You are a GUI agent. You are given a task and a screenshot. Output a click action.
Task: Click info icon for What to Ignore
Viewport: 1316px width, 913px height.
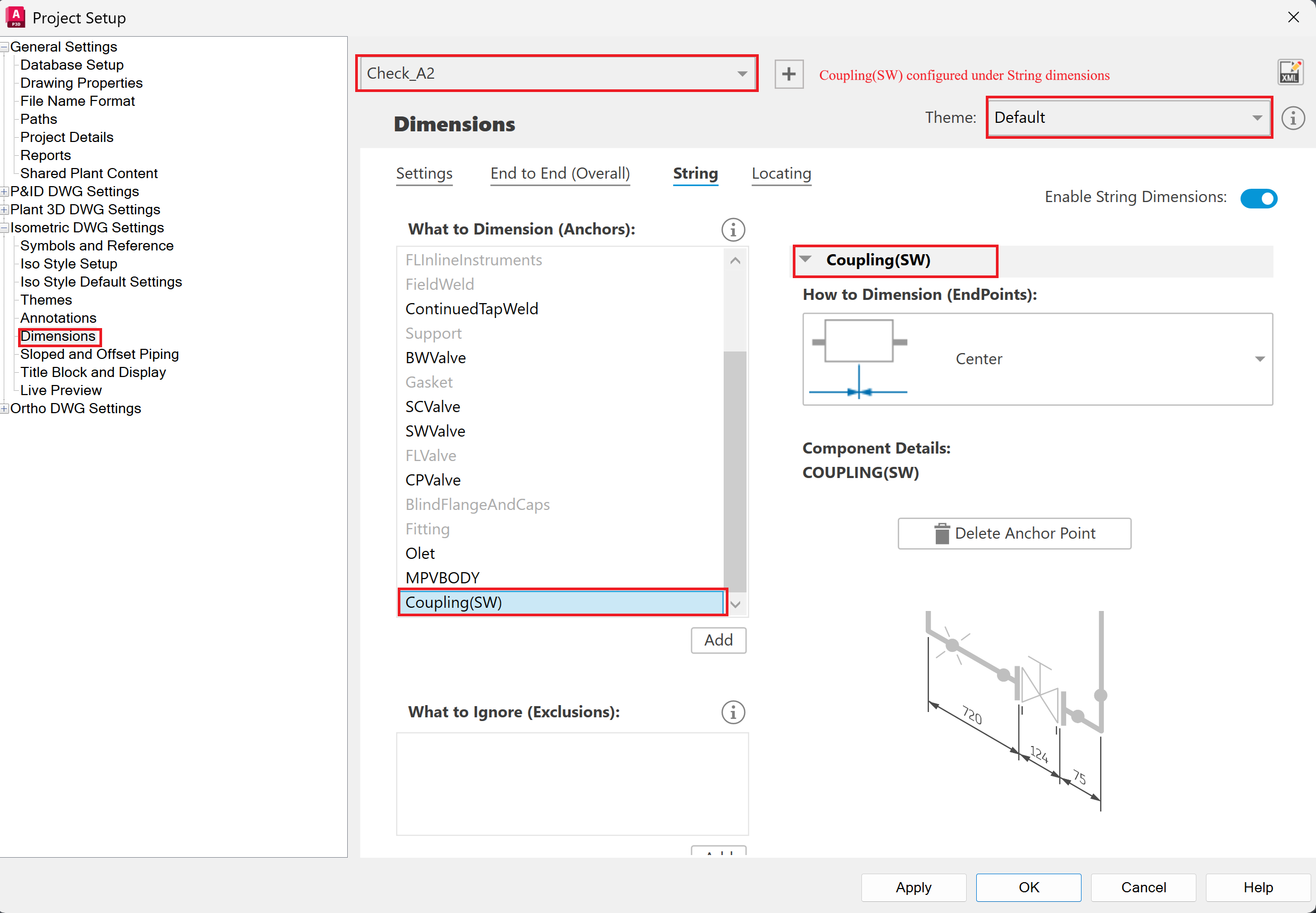point(733,712)
